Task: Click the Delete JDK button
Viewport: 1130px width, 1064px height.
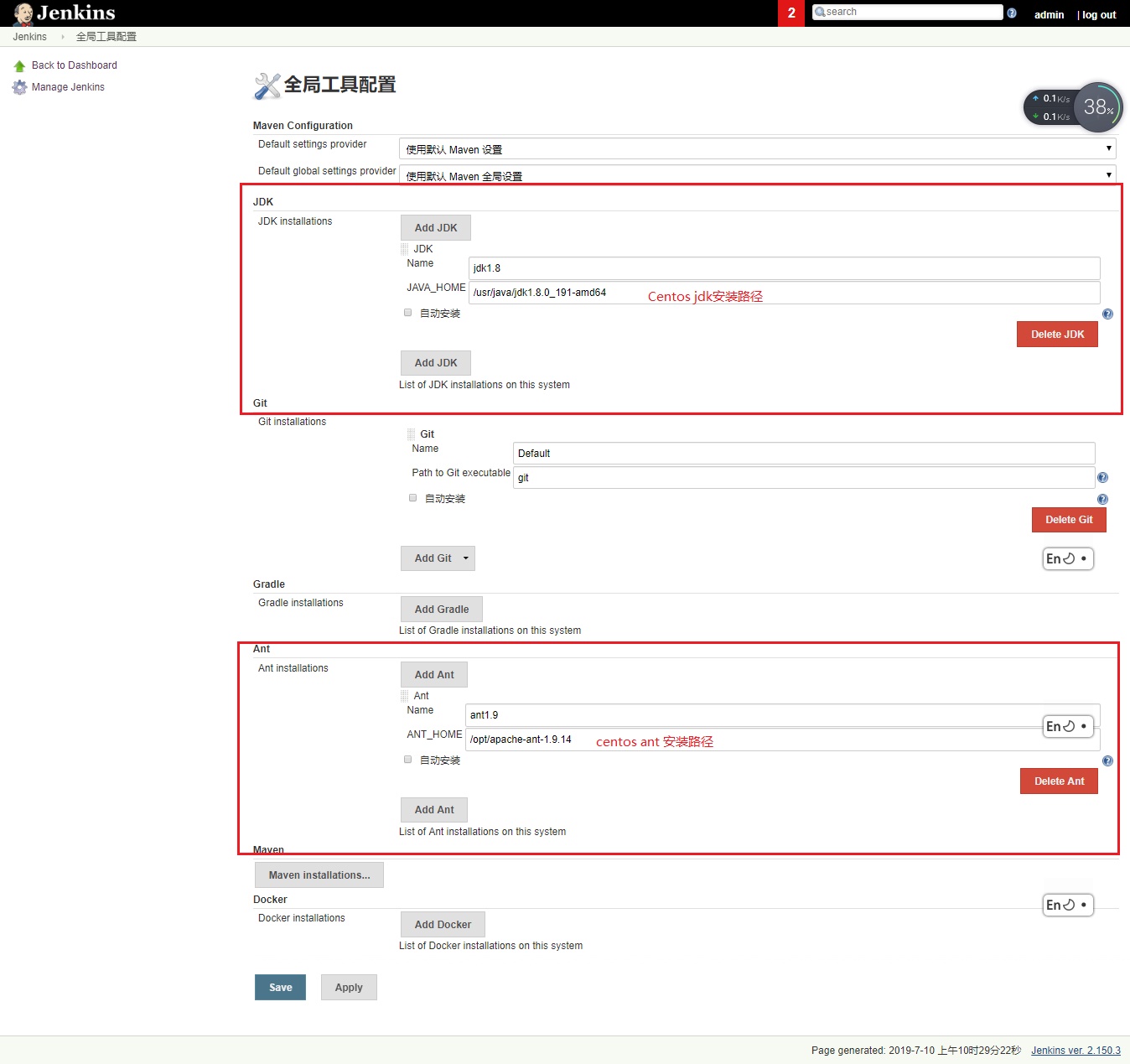Action: [x=1058, y=335]
